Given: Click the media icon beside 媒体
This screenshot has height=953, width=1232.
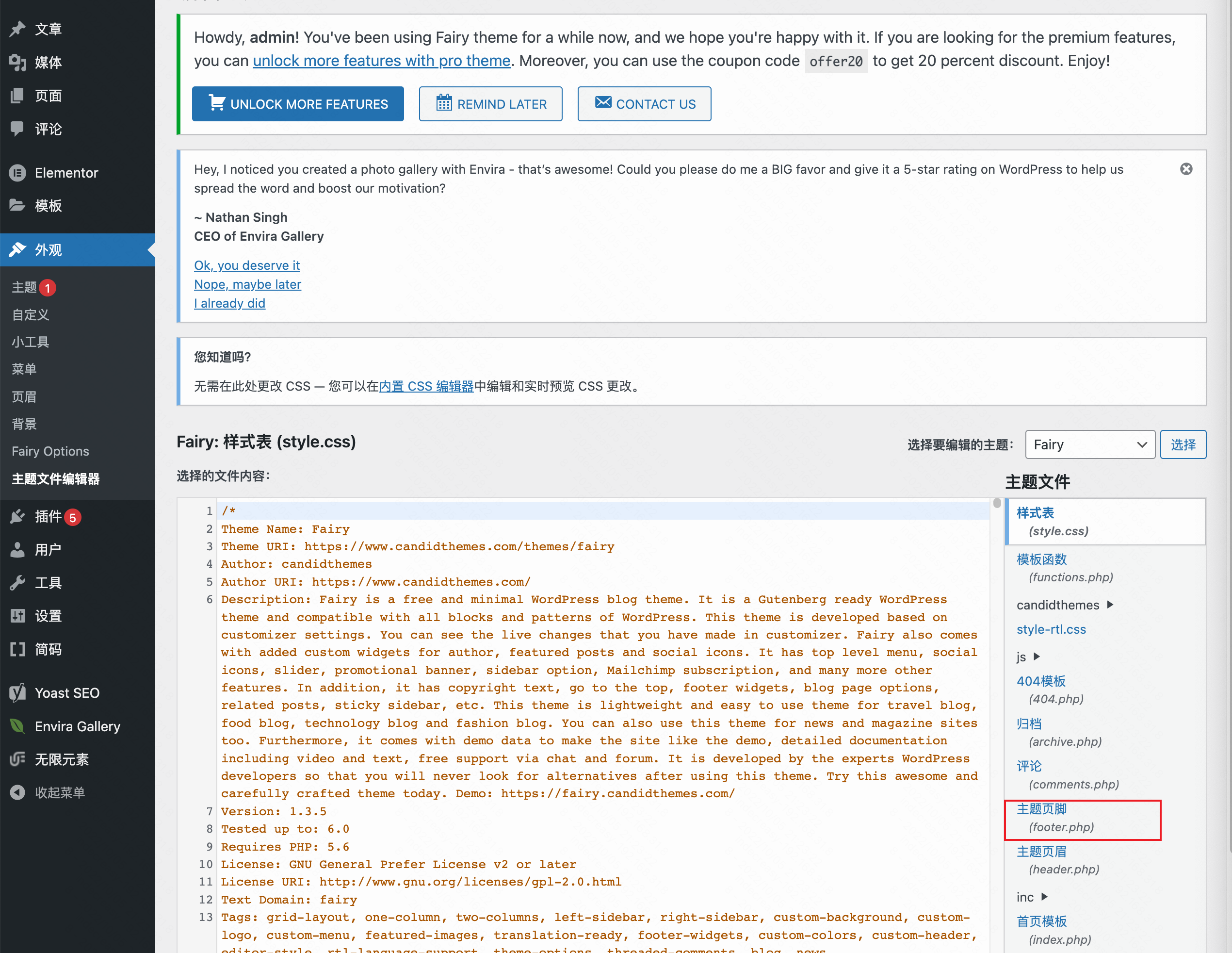Looking at the screenshot, I should tap(17, 62).
